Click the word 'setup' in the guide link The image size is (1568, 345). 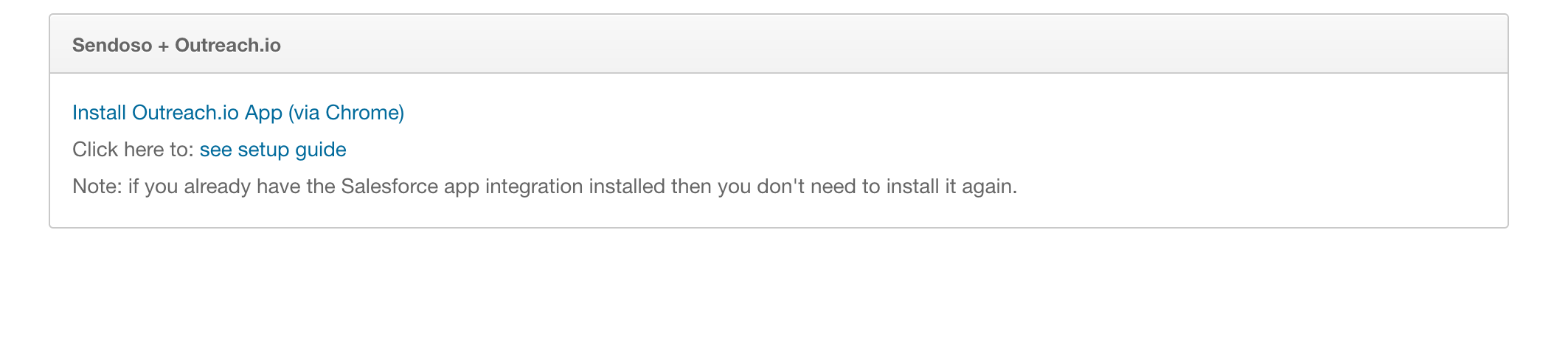263,150
